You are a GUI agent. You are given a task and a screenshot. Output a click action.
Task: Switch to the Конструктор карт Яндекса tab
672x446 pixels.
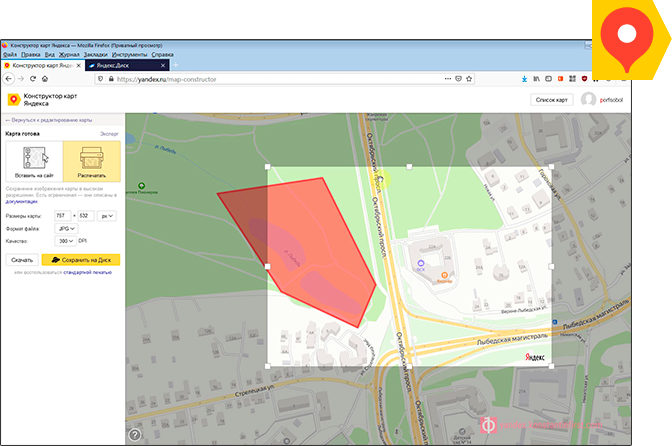pos(42,66)
